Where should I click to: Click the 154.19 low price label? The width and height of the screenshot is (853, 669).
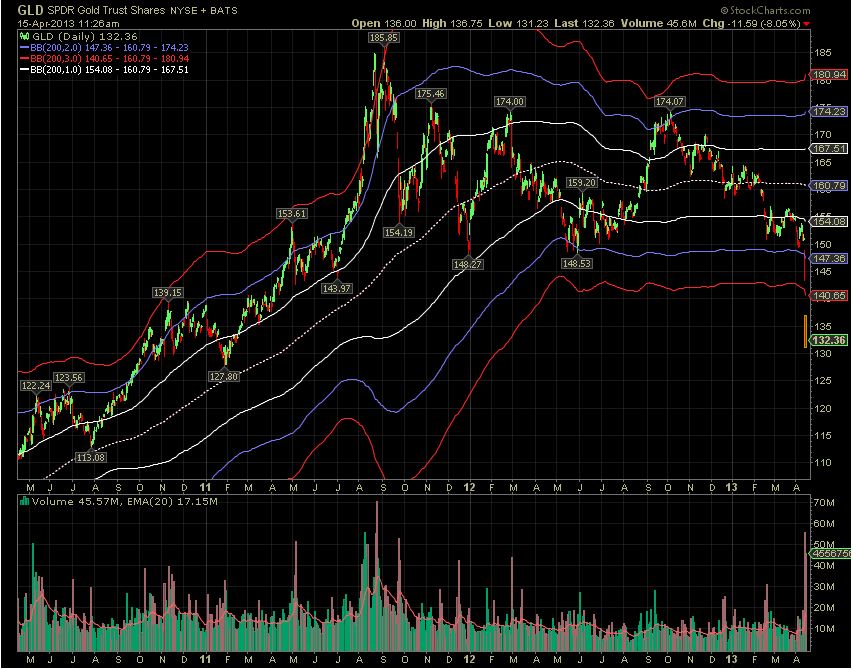point(399,232)
